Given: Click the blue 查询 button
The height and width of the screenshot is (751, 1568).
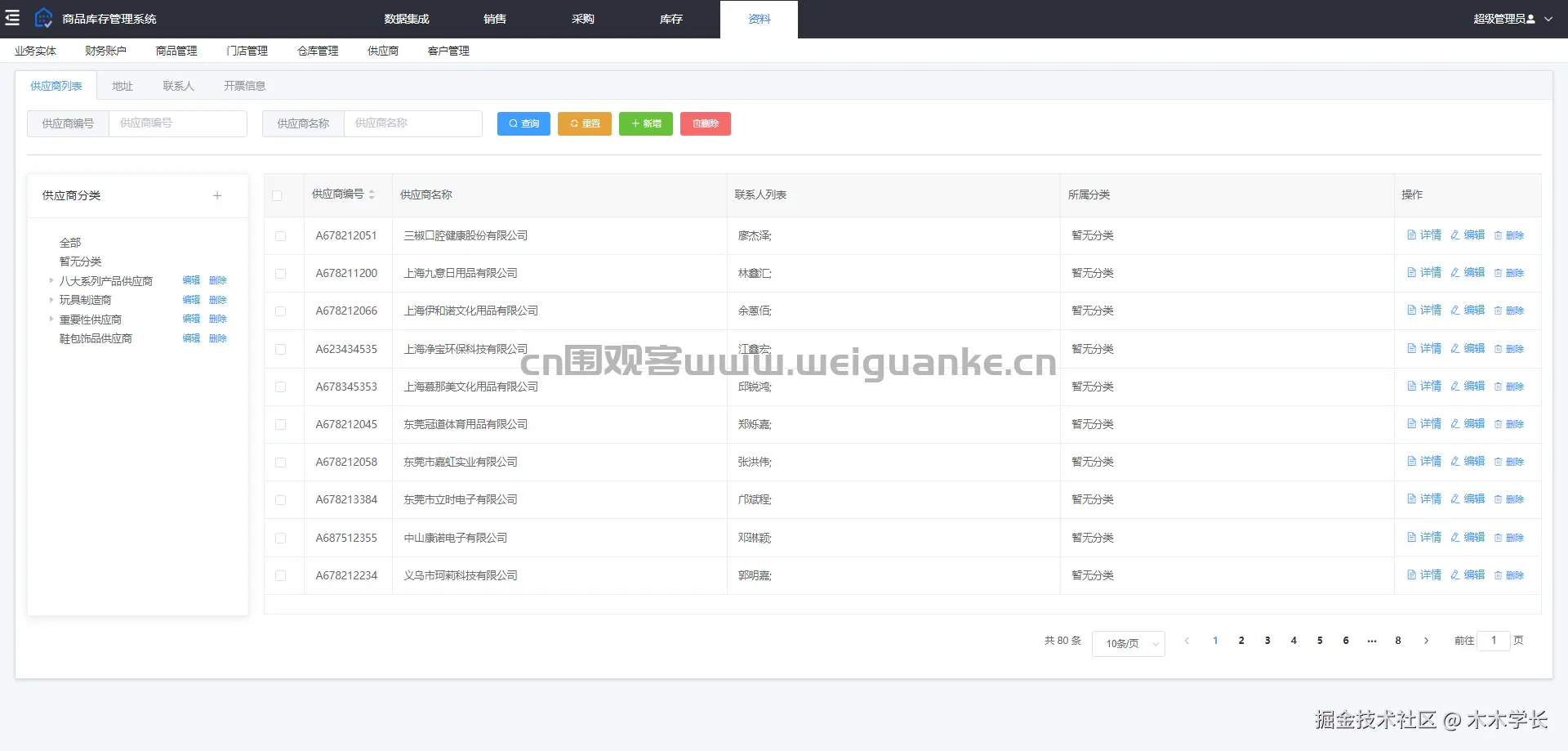Looking at the screenshot, I should tap(523, 123).
